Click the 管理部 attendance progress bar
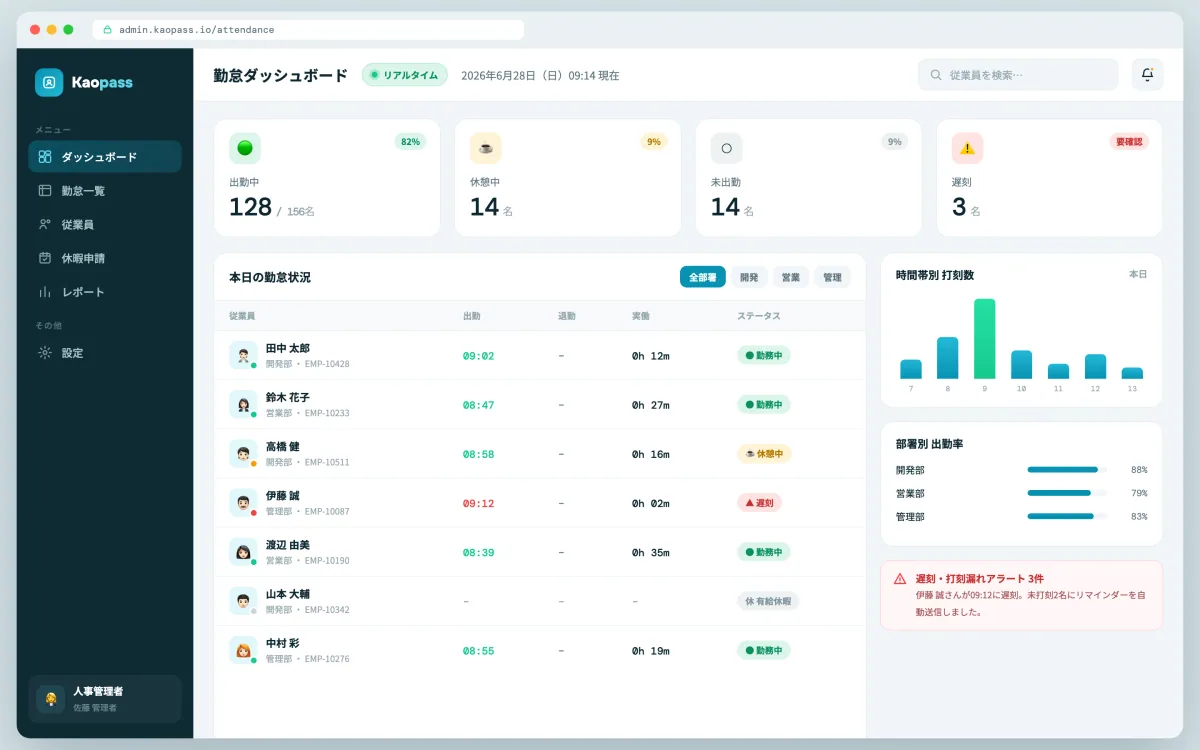The height and width of the screenshot is (750, 1200). click(x=1066, y=516)
